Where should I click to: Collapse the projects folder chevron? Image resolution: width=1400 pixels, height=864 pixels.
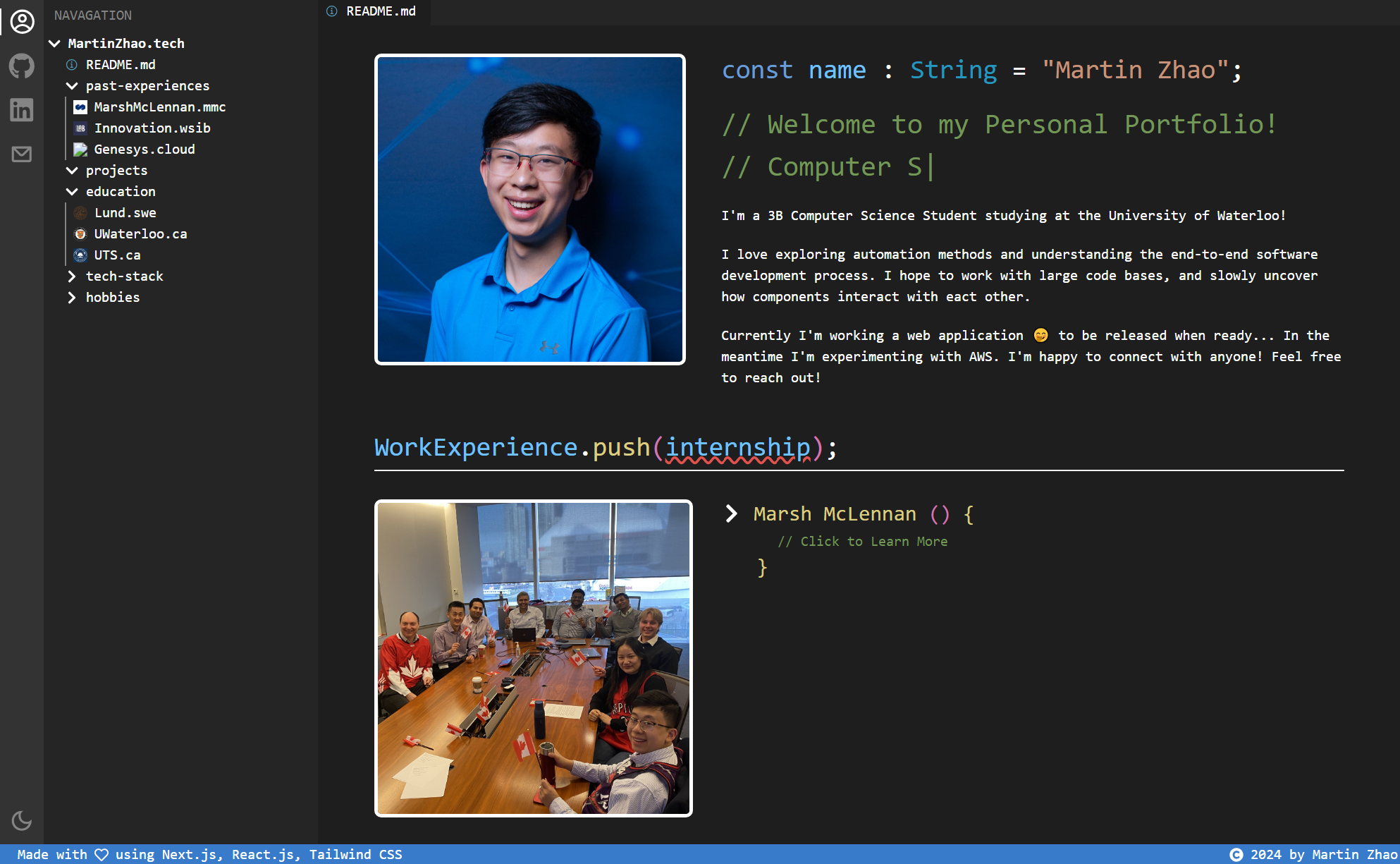pos(72,171)
